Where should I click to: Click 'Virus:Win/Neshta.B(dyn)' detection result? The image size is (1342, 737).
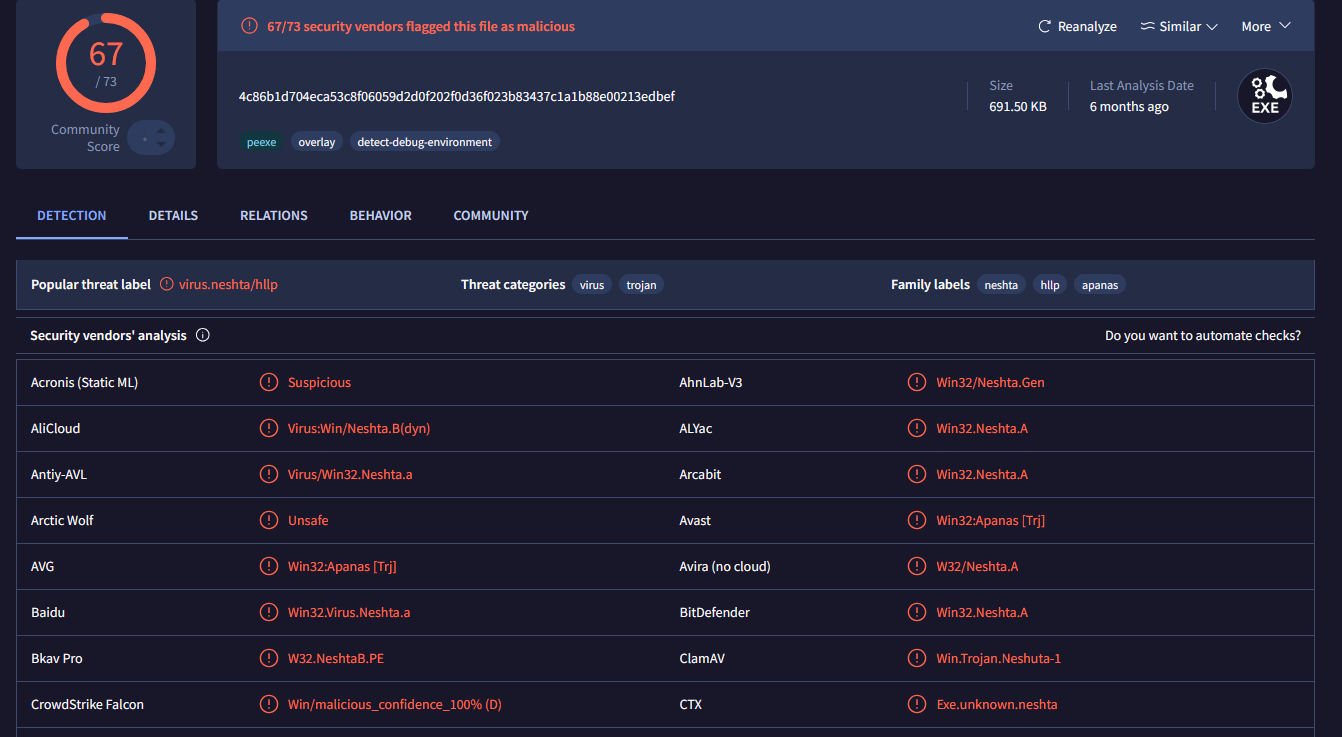(x=359, y=428)
